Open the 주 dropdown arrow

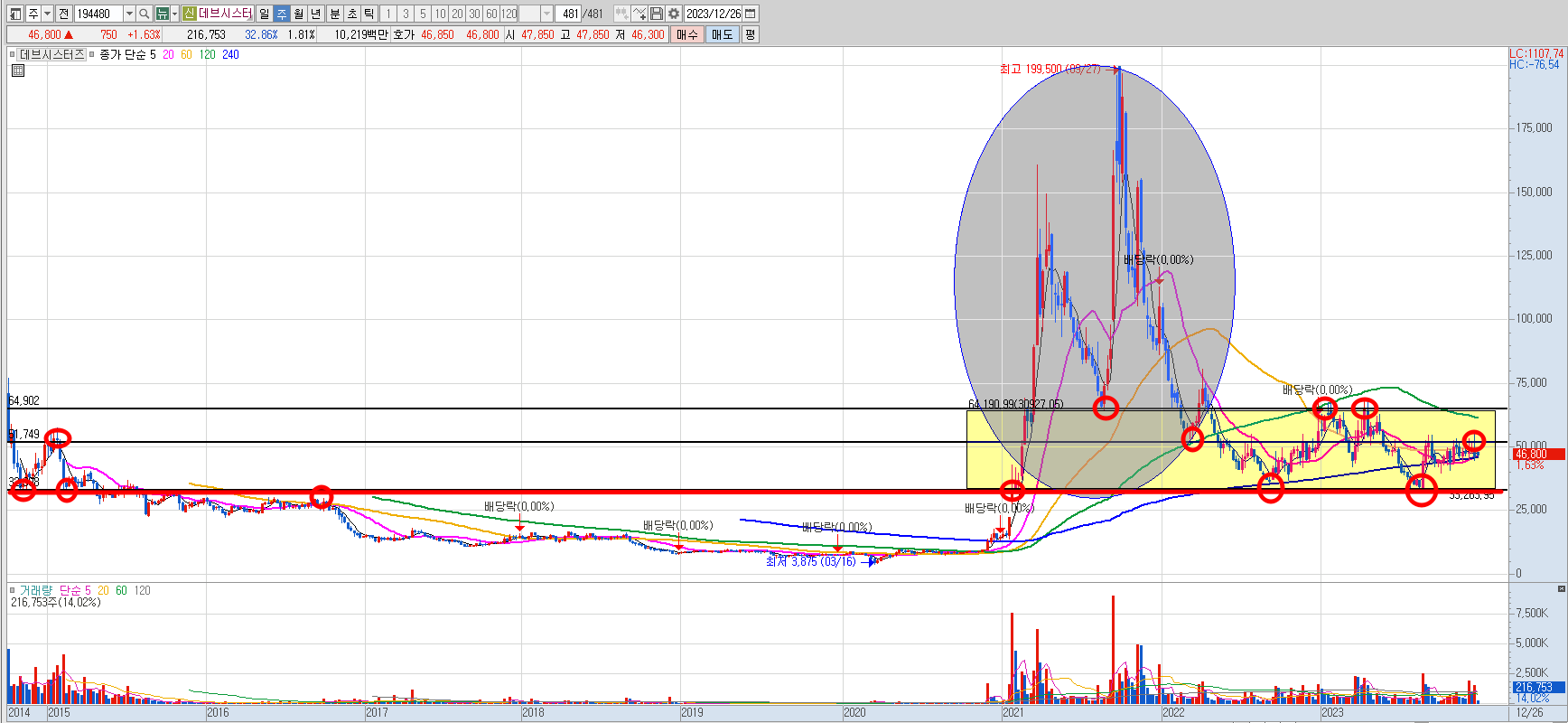point(48,14)
